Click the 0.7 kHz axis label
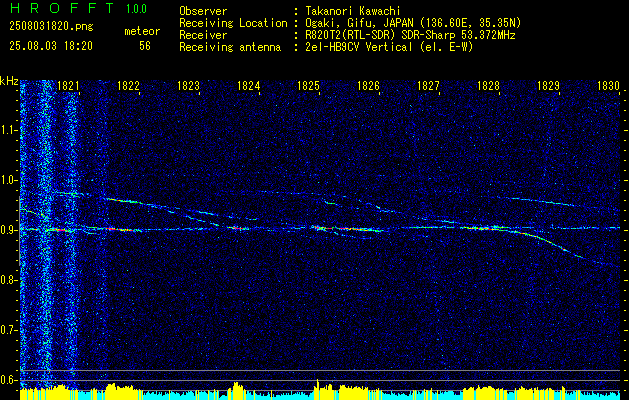 click(9, 330)
